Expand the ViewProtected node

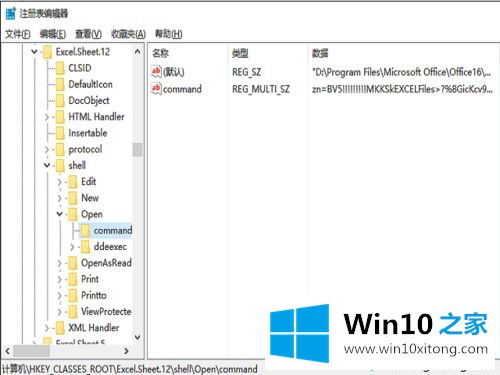[x=60, y=312]
